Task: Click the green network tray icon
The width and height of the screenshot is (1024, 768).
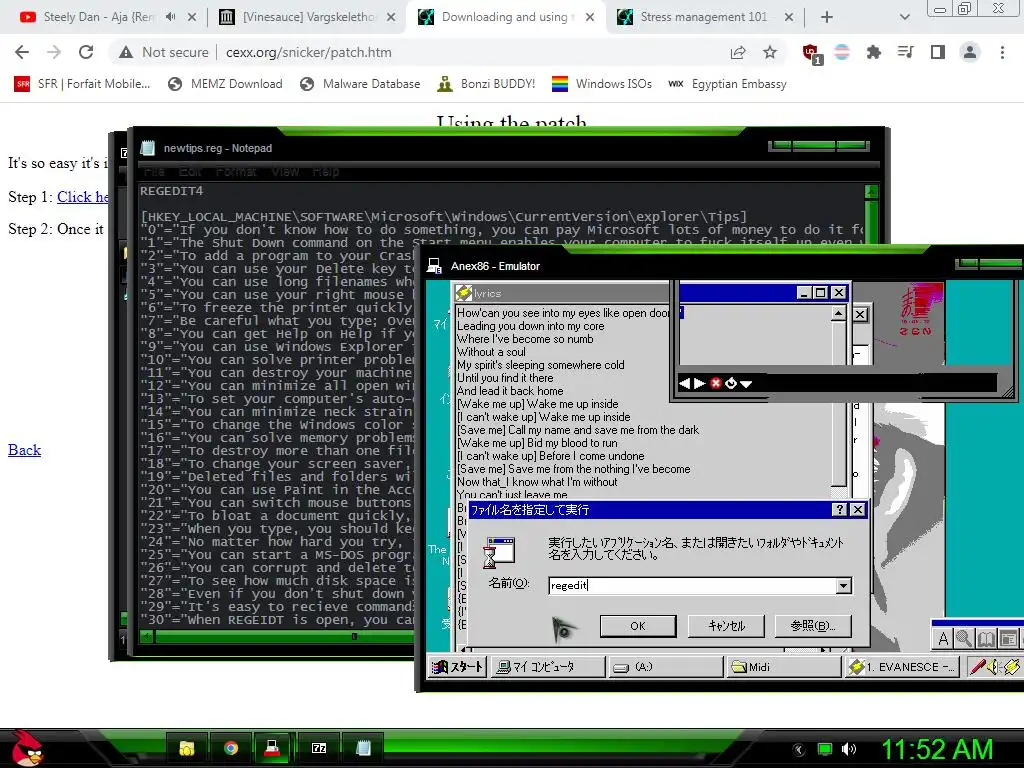Action: tap(825, 749)
